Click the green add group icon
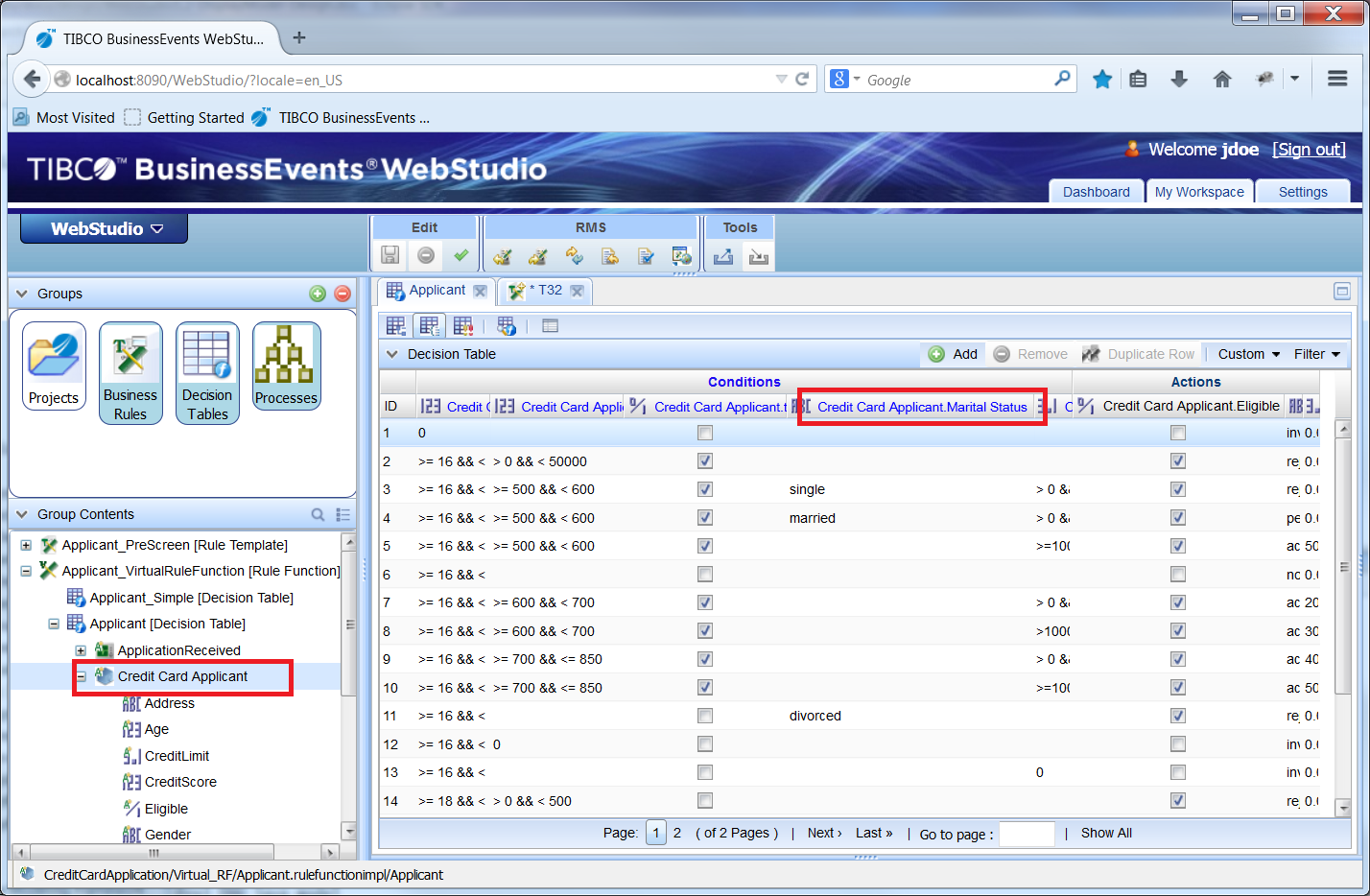1370x896 pixels. (x=318, y=294)
